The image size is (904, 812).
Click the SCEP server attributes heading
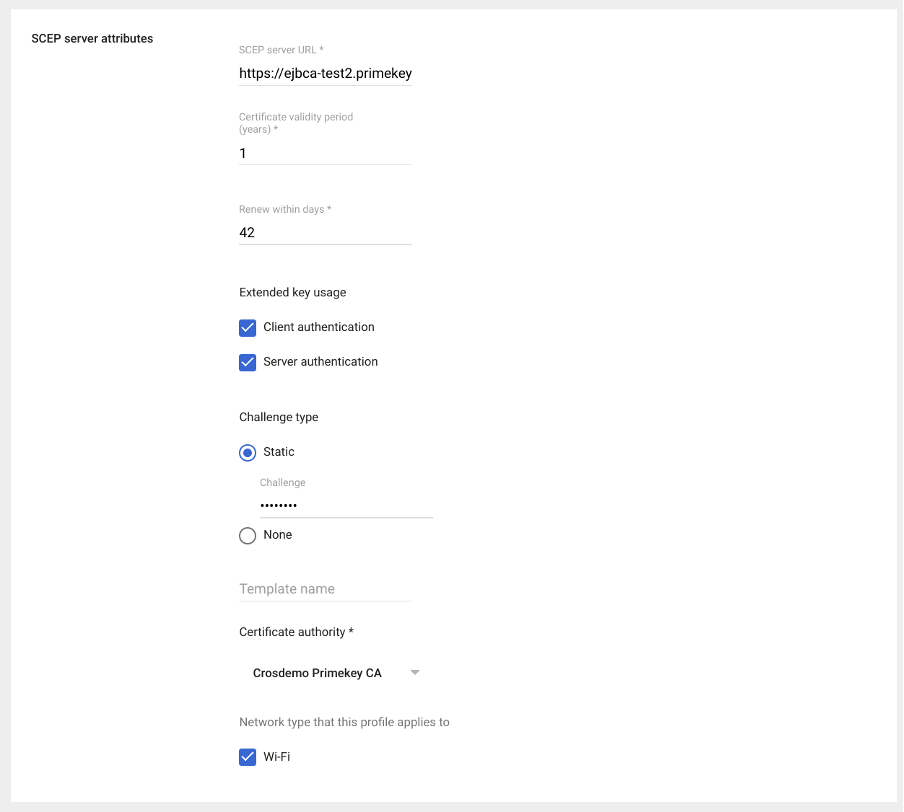pos(92,39)
